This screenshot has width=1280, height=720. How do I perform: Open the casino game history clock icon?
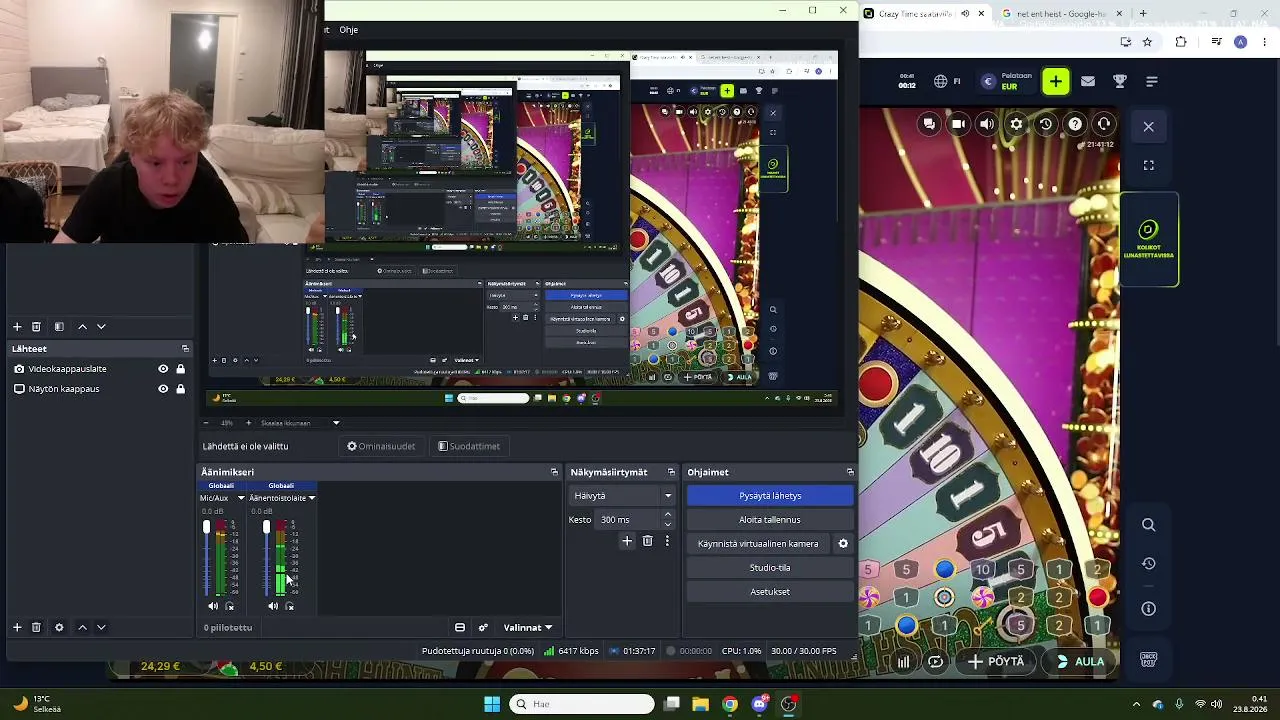[1045, 124]
